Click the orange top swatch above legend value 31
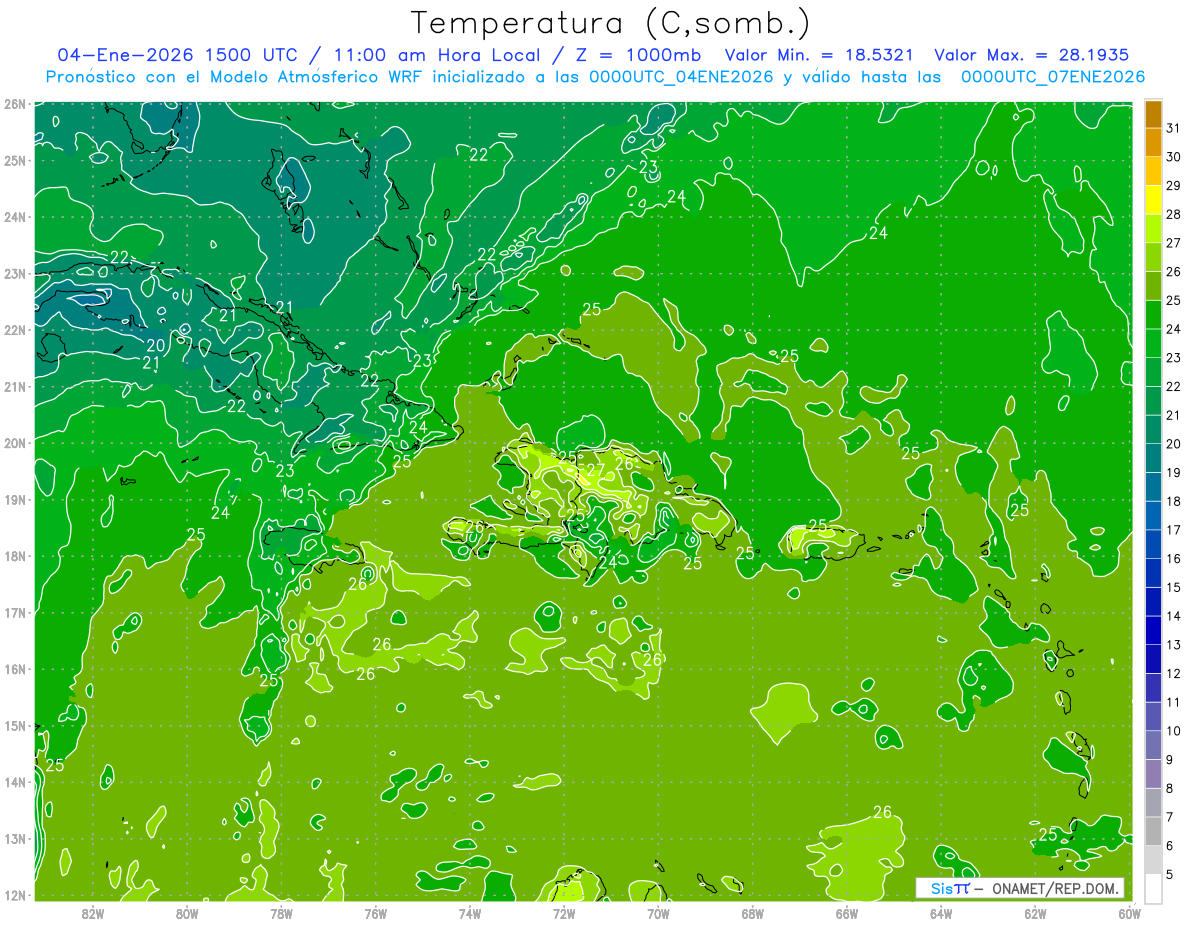This screenshot has width=1200, height=927. (x=1154, y=114)
